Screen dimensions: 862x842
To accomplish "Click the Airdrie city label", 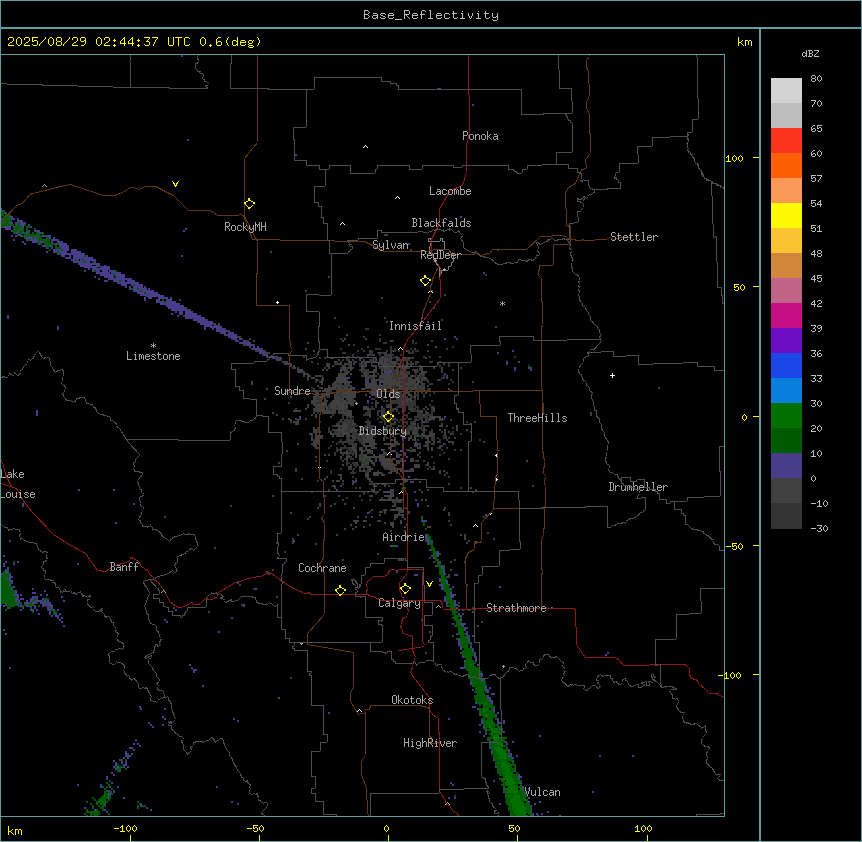I will 404,537.
